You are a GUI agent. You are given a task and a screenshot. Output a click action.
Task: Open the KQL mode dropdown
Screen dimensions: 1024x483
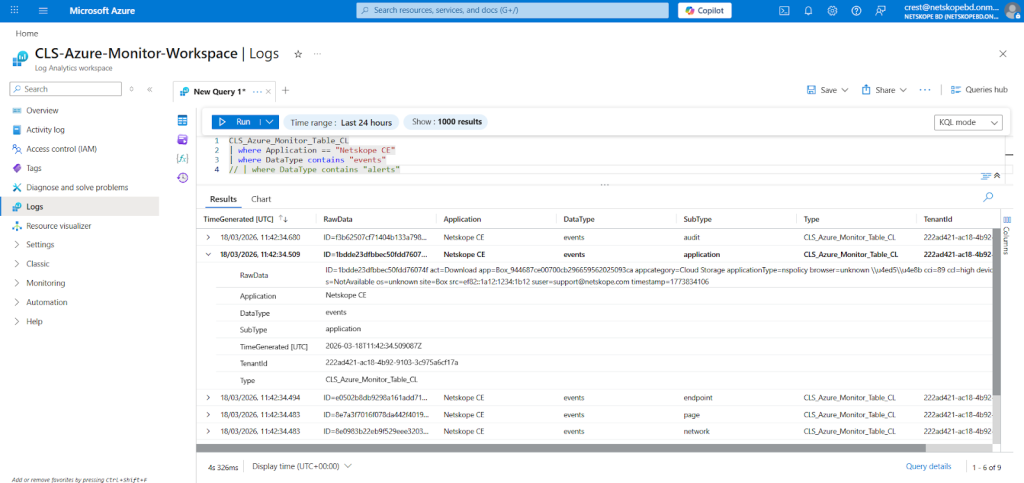coord(968,122)
